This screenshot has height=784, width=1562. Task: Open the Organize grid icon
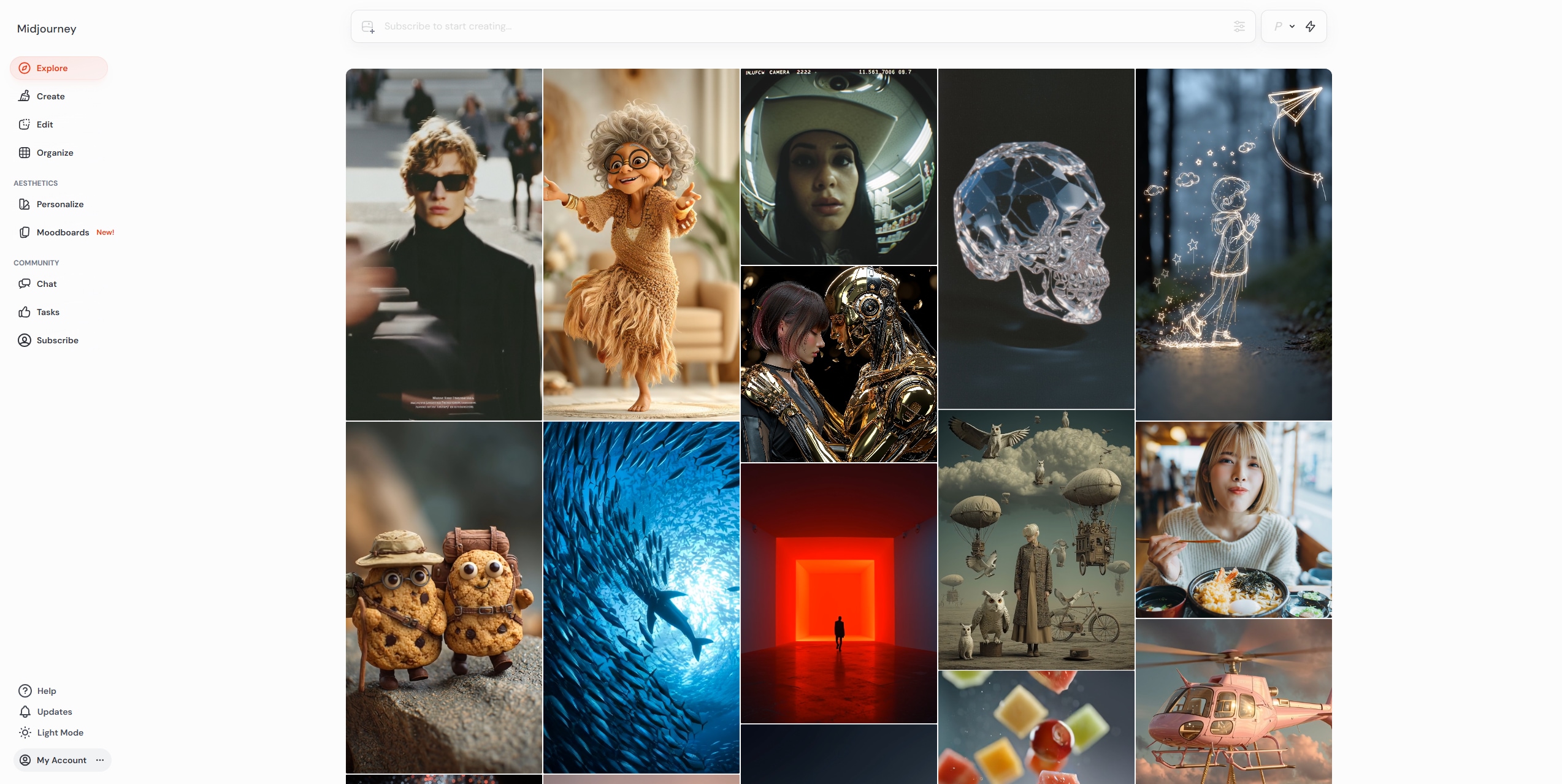(x=25, y=153)
